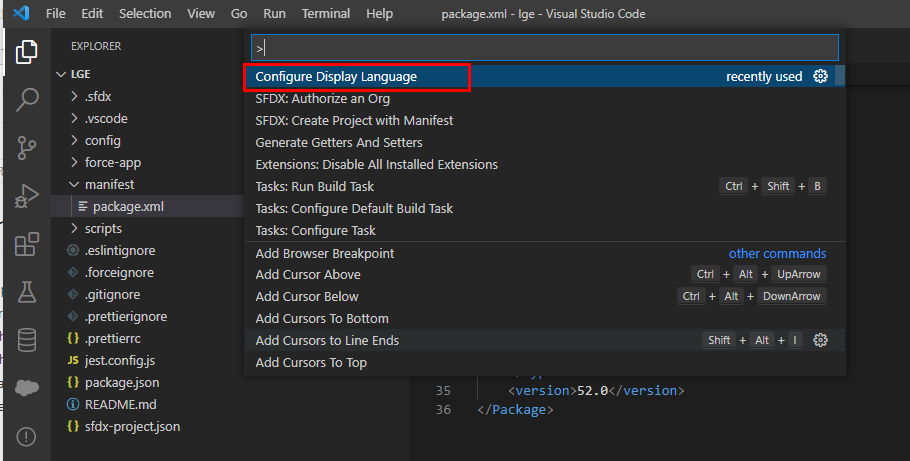Open the Source Control view
Screen dimensions: 910x461
(x=27, y=148)
